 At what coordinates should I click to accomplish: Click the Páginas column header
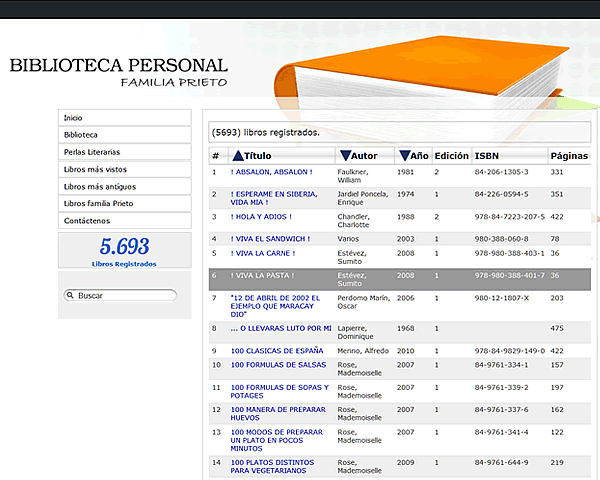click(x=569, y=156)
